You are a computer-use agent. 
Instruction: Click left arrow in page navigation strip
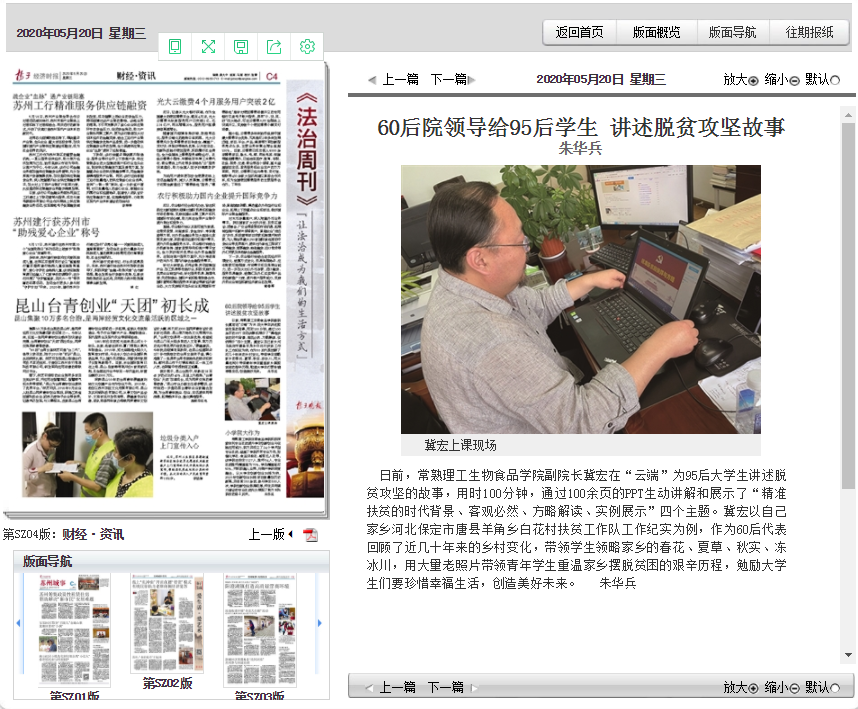pos(19,623)
